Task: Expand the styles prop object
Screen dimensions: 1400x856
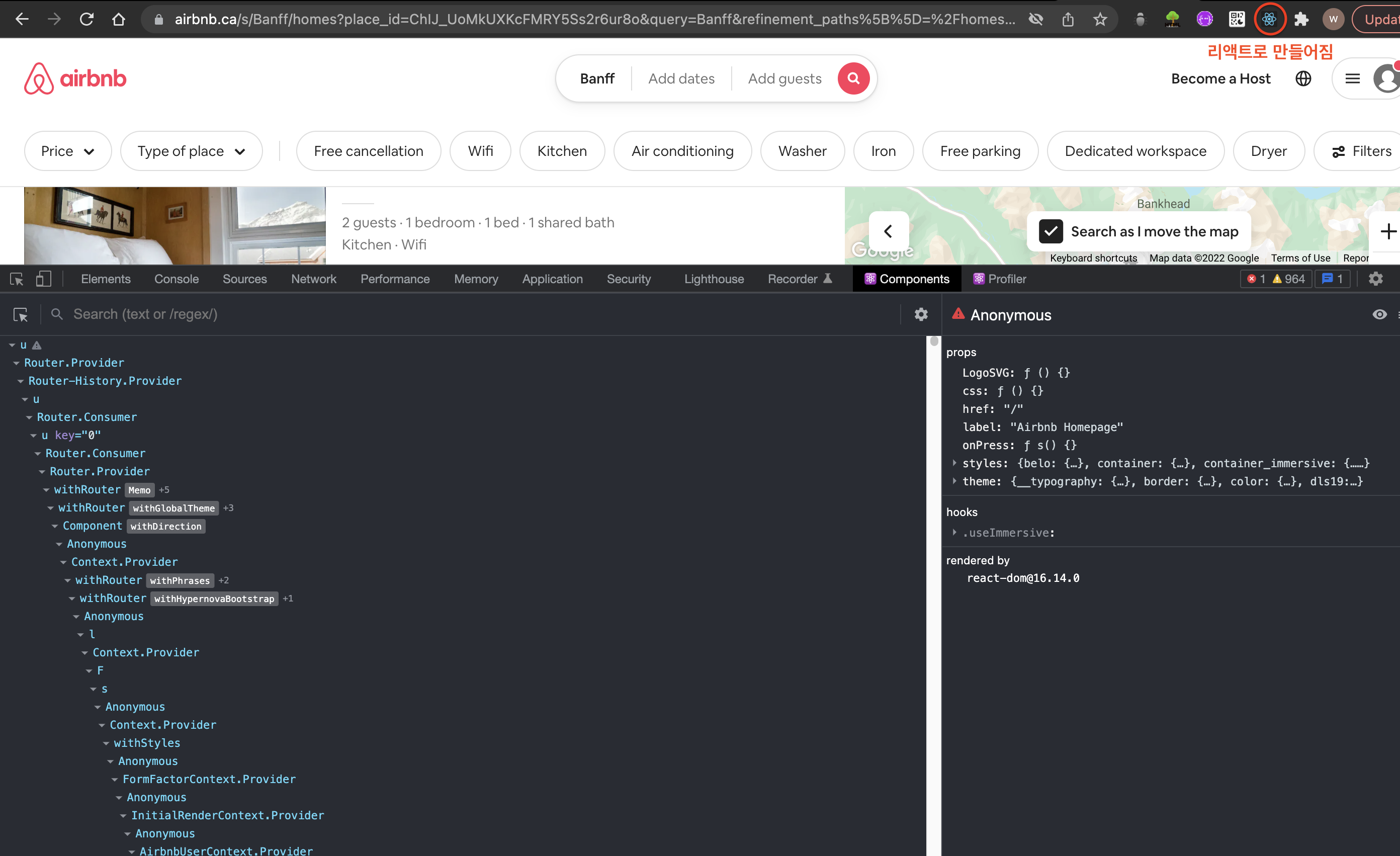Action: 954,463
